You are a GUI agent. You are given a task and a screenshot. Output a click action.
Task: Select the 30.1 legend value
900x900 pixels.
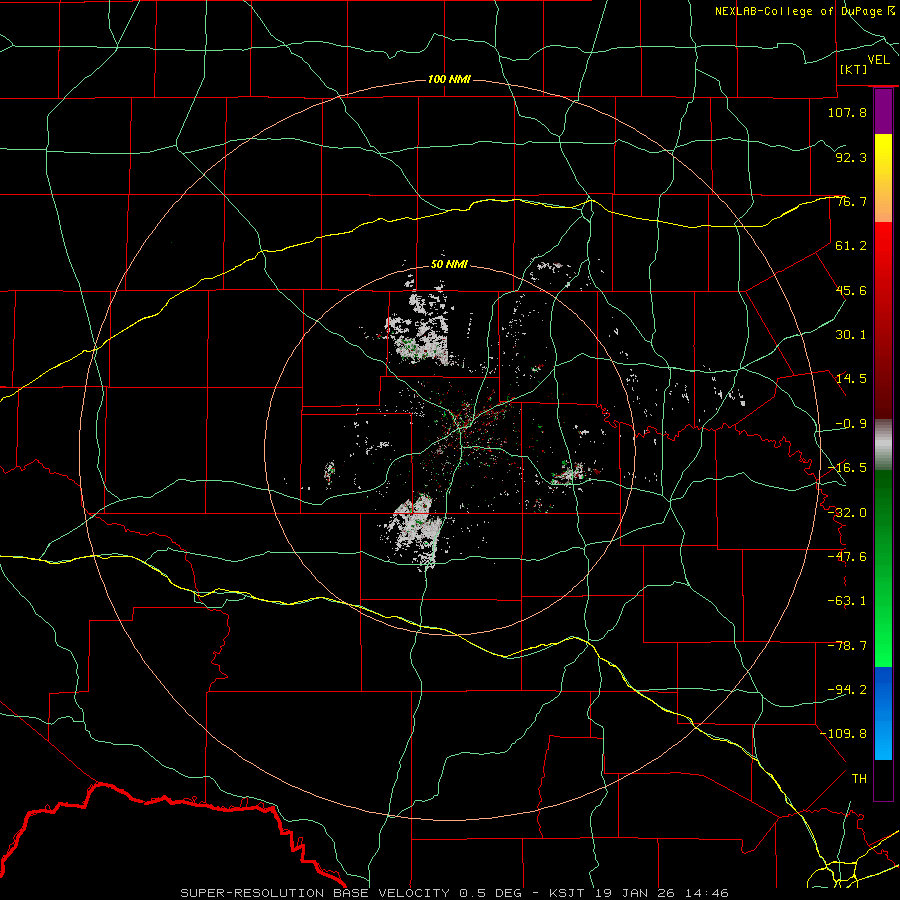click(x=851, y=335)
